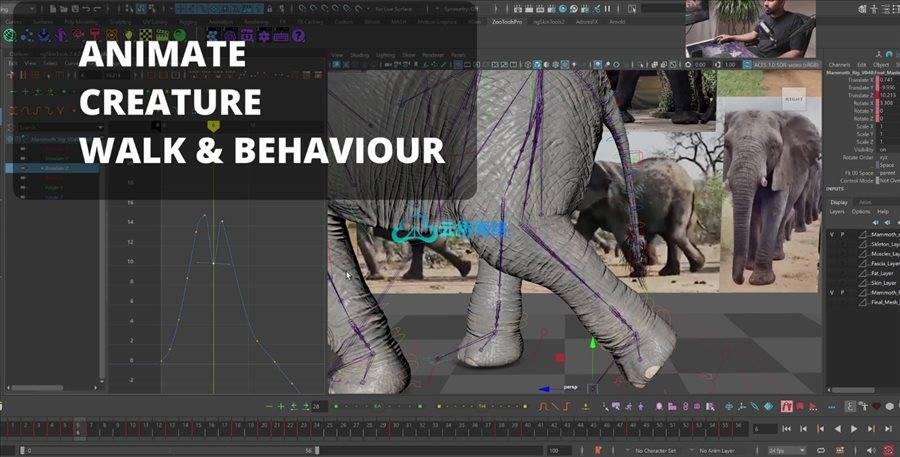
Task: Toggle the audio mute speaker icon
Action: pos(872,451)
